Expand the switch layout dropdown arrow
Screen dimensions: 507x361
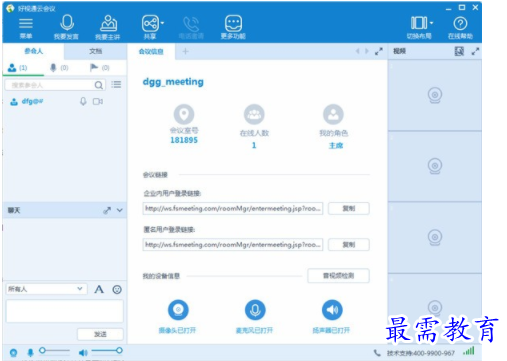[x=431, y=23]
